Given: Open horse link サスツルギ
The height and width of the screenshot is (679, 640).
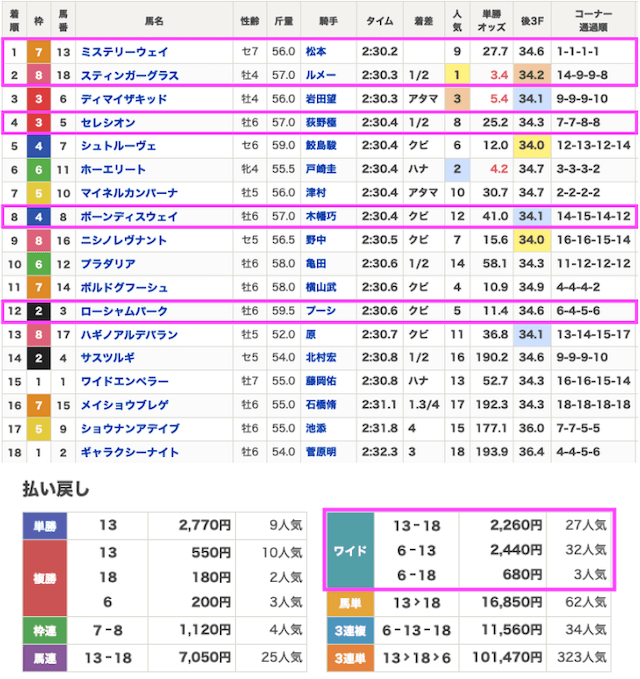Looking at the screenshot, I should [108, 358].
